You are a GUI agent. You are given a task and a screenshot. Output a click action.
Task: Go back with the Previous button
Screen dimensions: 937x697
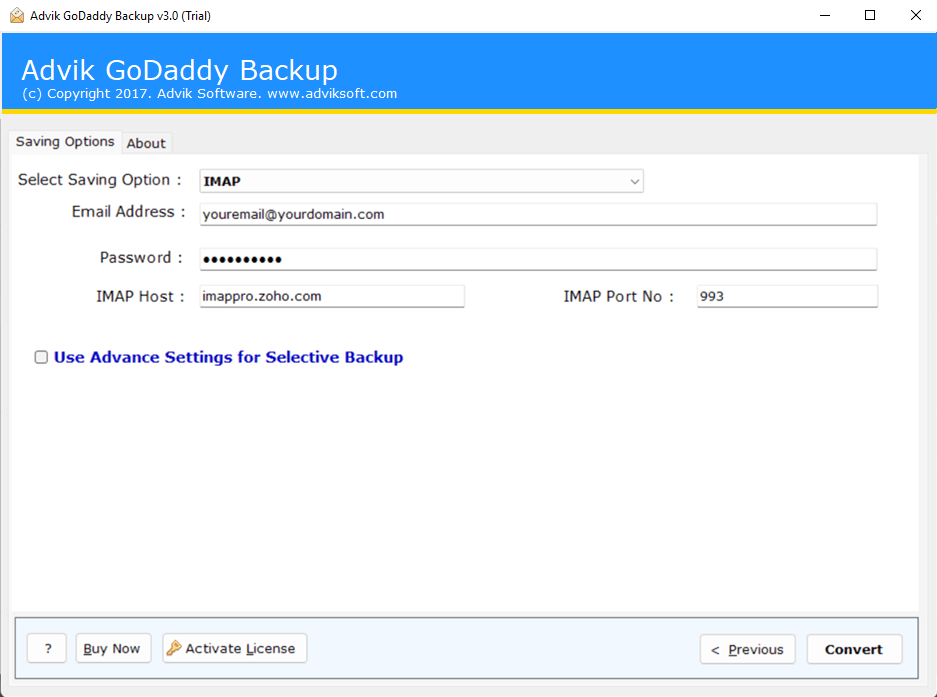748,649
